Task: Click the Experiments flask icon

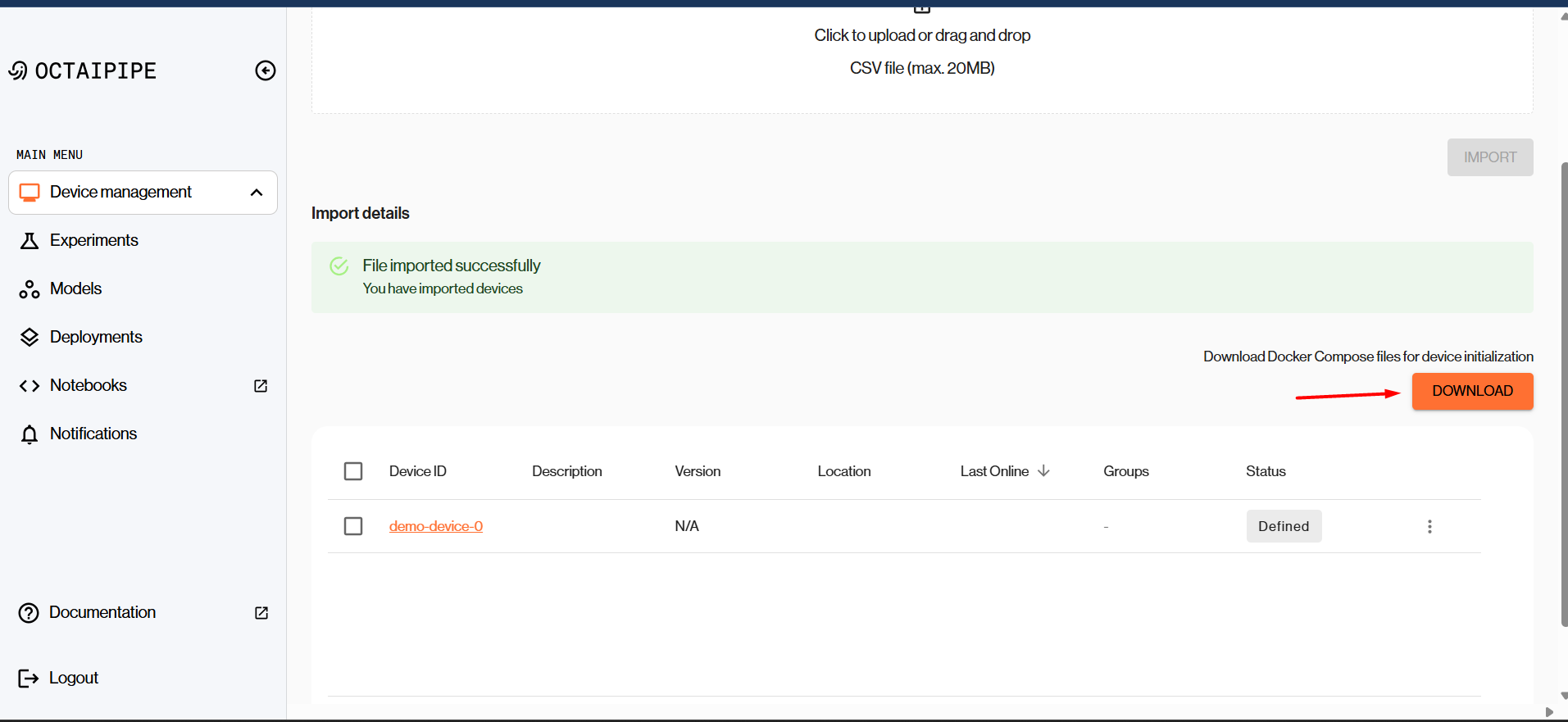Action: (x=30, y=241)
